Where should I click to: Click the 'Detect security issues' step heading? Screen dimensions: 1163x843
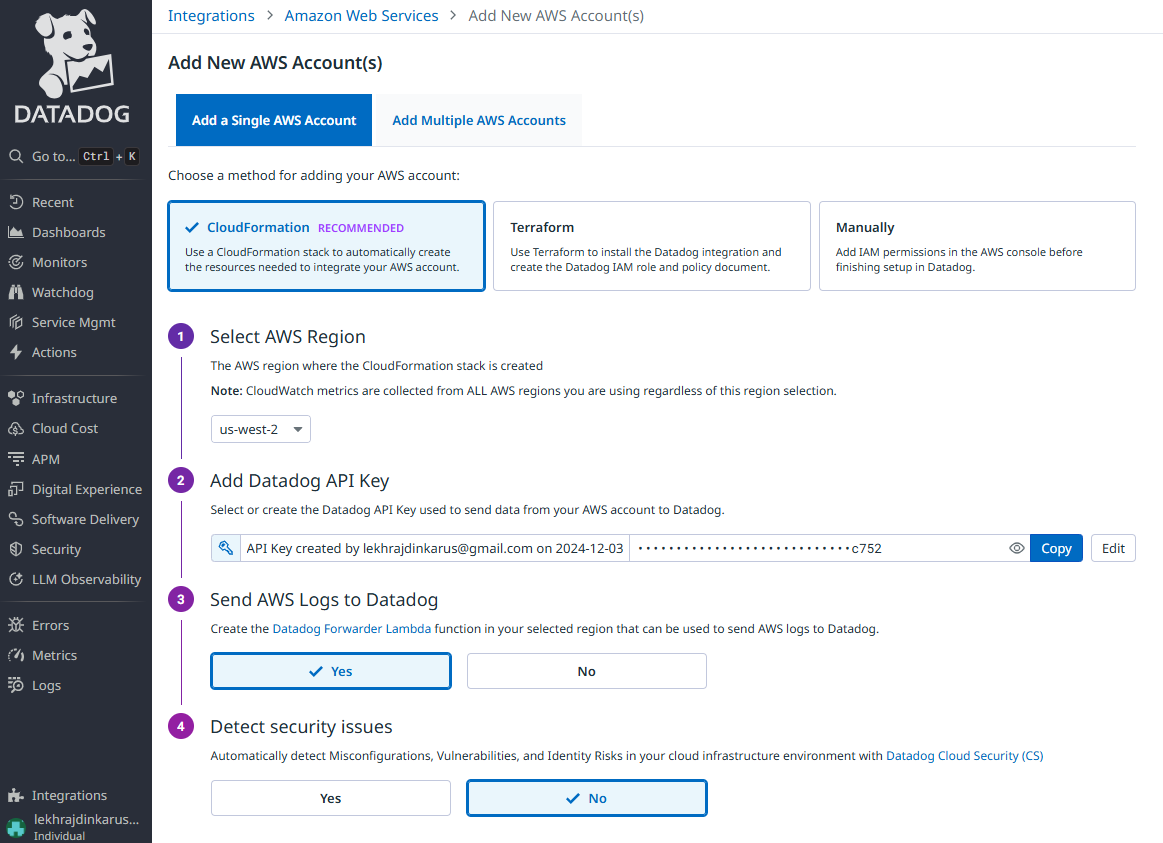[x=301, y=727]
